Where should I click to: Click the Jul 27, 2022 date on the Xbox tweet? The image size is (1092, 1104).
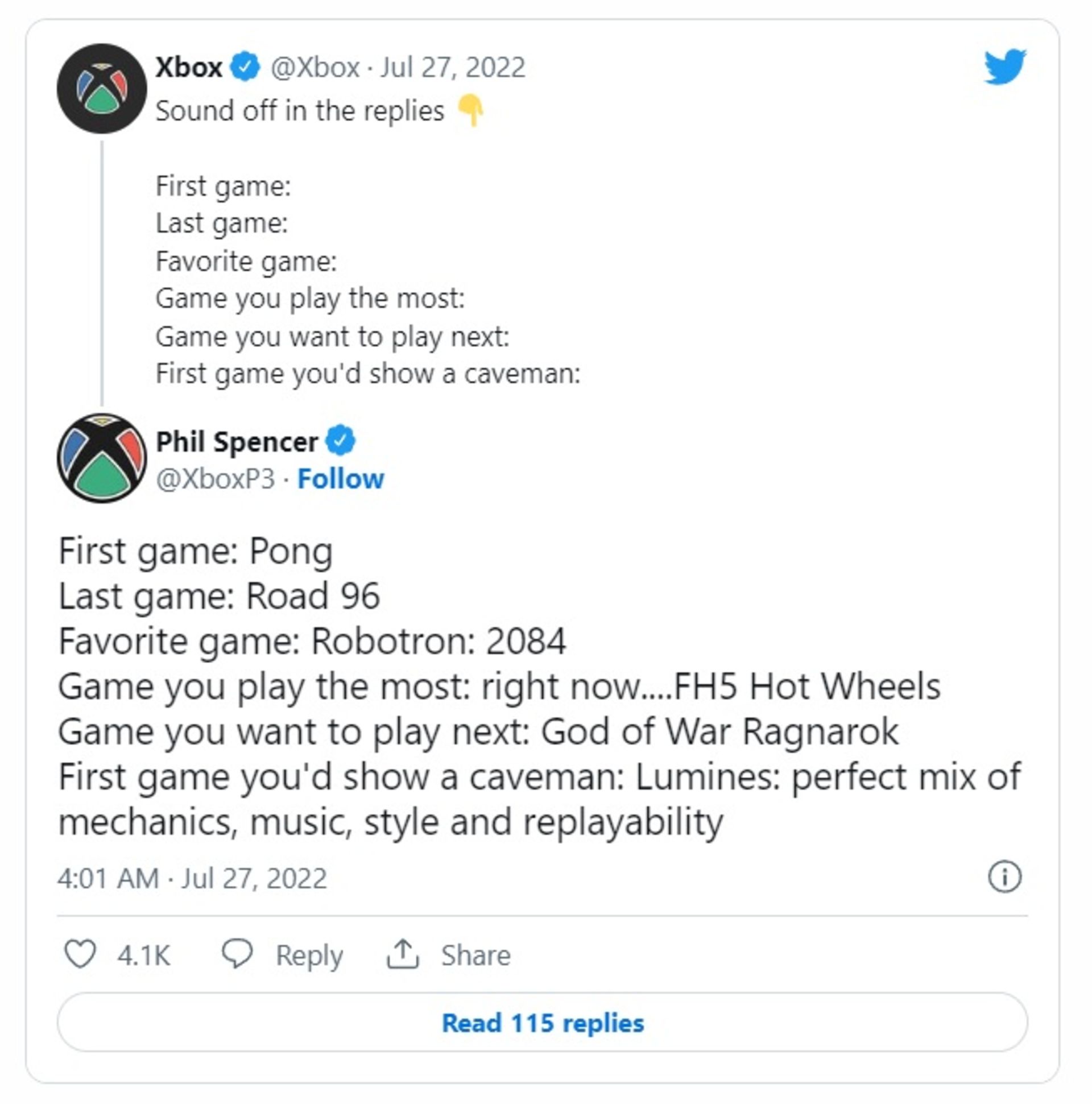click(x=453, y=68)
